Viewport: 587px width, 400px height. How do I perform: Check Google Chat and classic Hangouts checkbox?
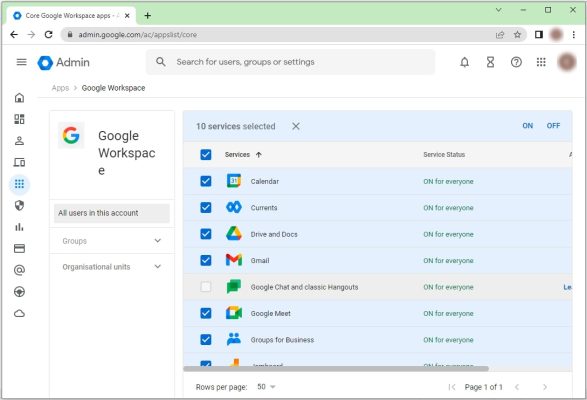[x=206, y=287]
